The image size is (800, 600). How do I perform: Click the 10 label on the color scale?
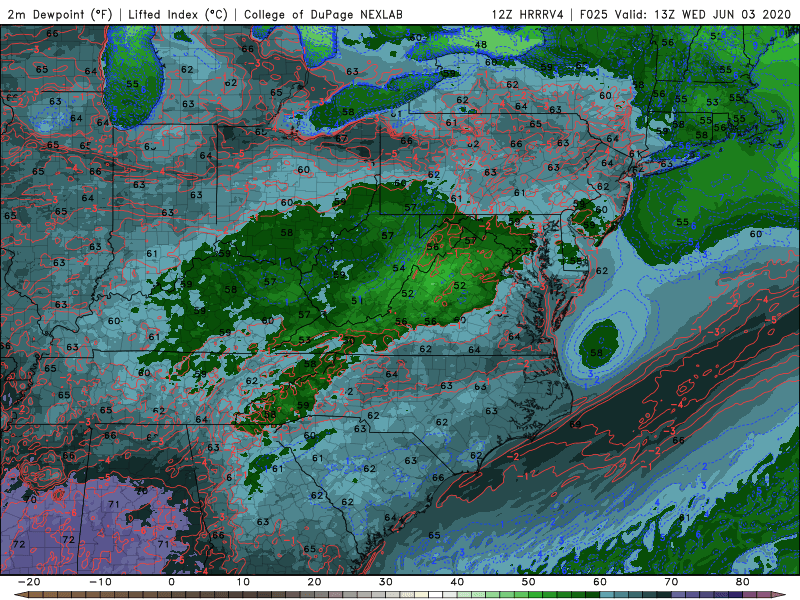tap(243, 582)
